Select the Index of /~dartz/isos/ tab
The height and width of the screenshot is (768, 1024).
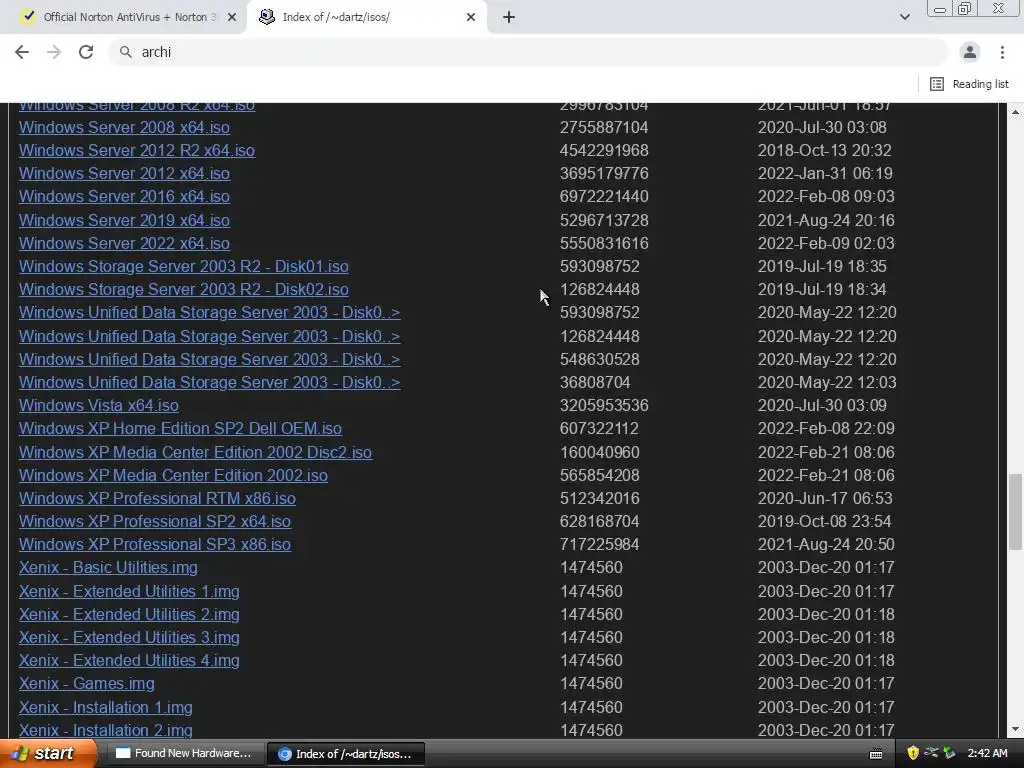367,18
